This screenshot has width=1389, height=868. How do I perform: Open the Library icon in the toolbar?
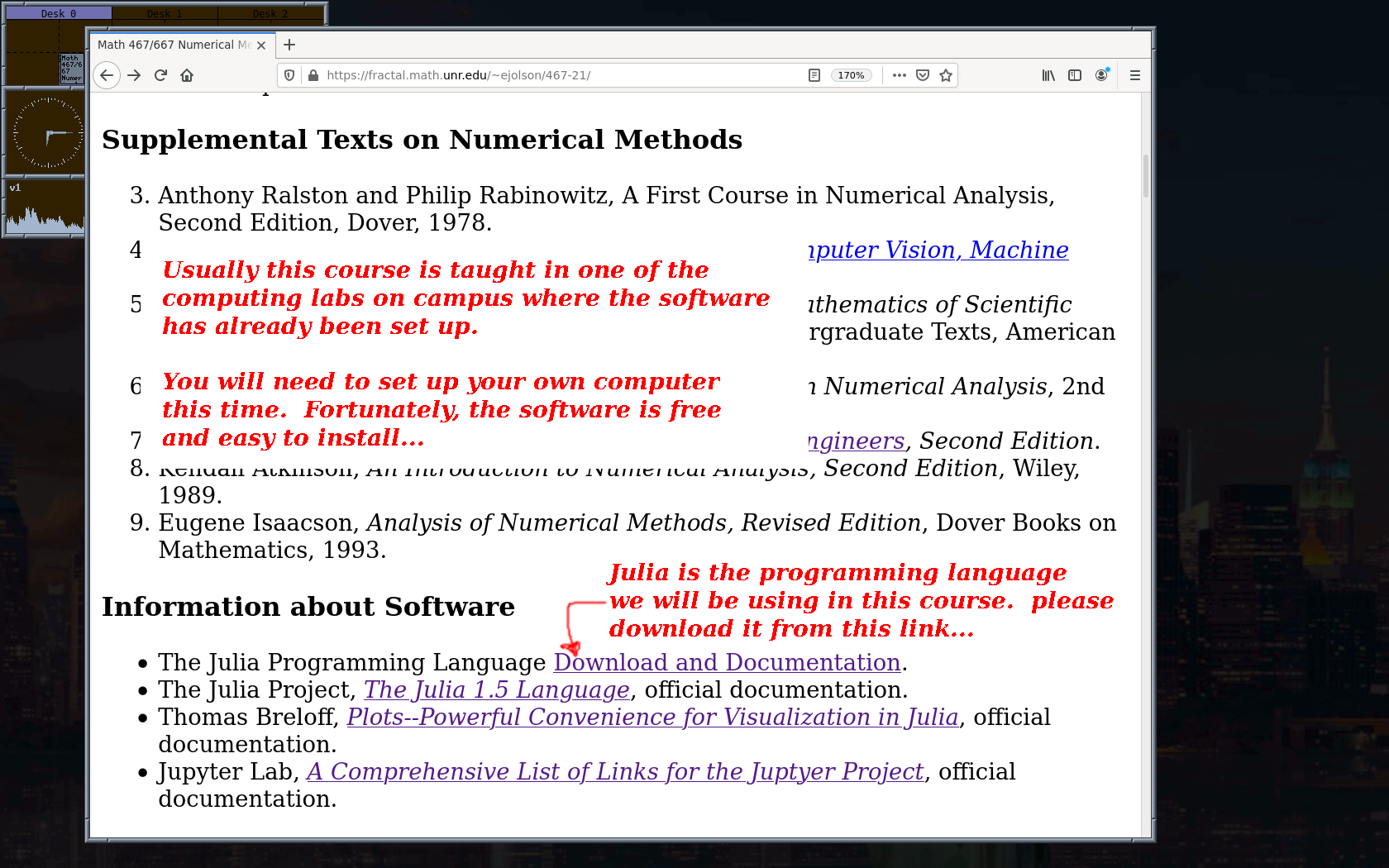point(1048,75)
